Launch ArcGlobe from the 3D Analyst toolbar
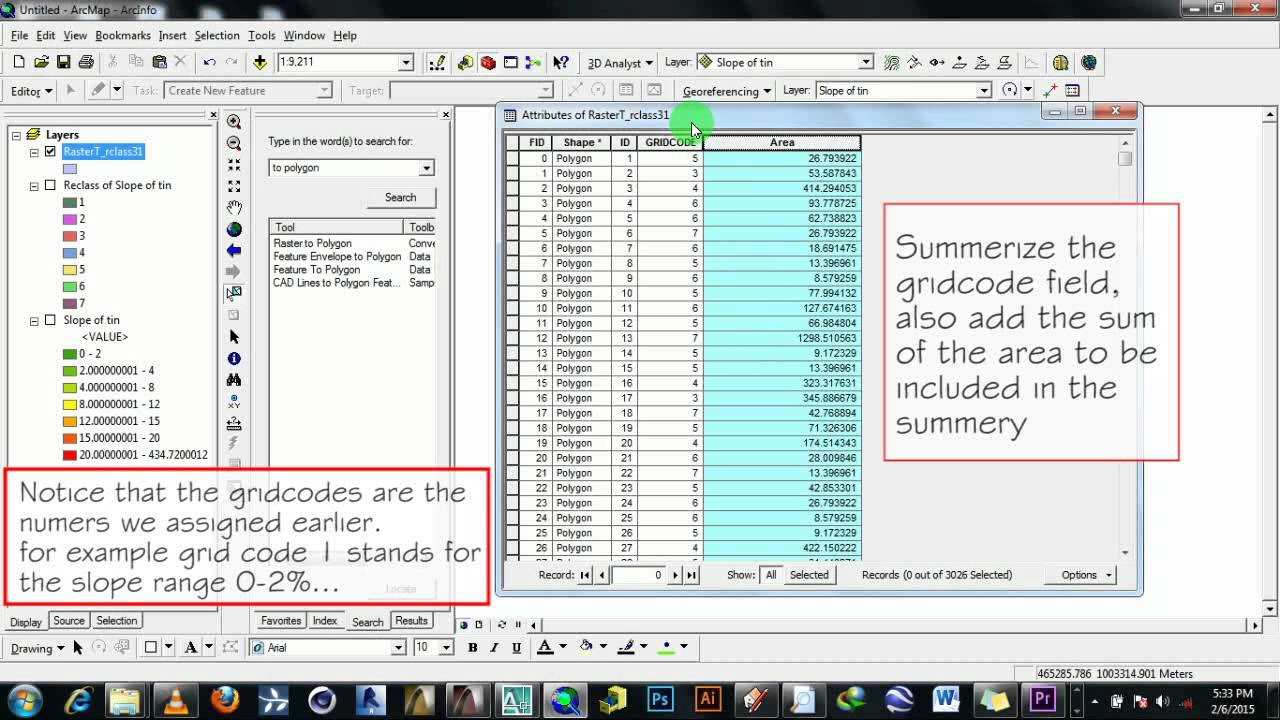1280x720 pixels. click(x=1089, y=62)
